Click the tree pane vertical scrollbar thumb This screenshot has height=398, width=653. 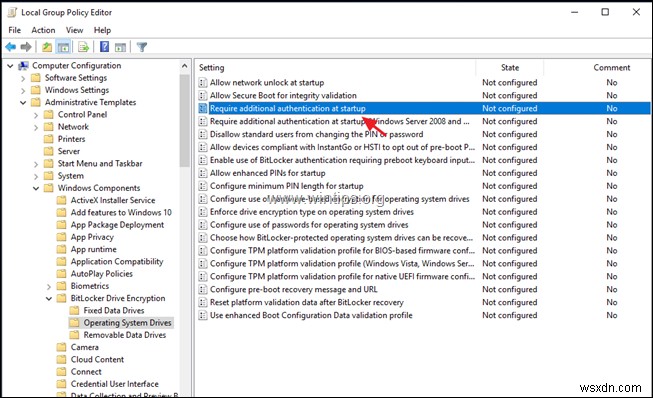coord(184,121)
